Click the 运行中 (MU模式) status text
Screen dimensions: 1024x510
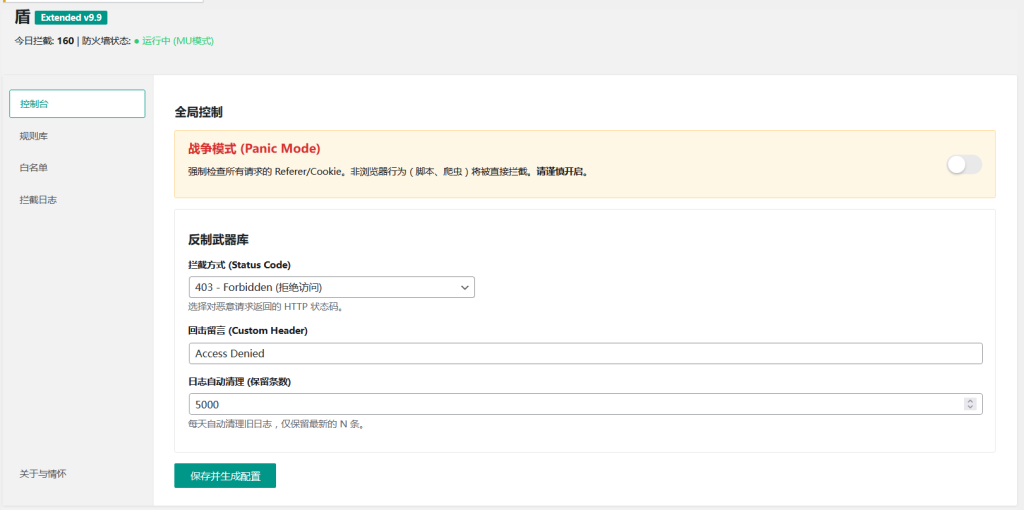178,41
